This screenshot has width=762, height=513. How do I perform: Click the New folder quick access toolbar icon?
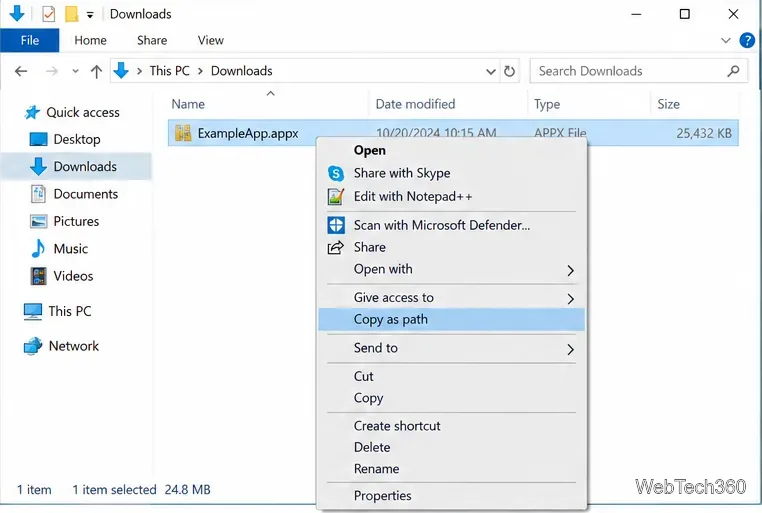[x=71, y=14]
